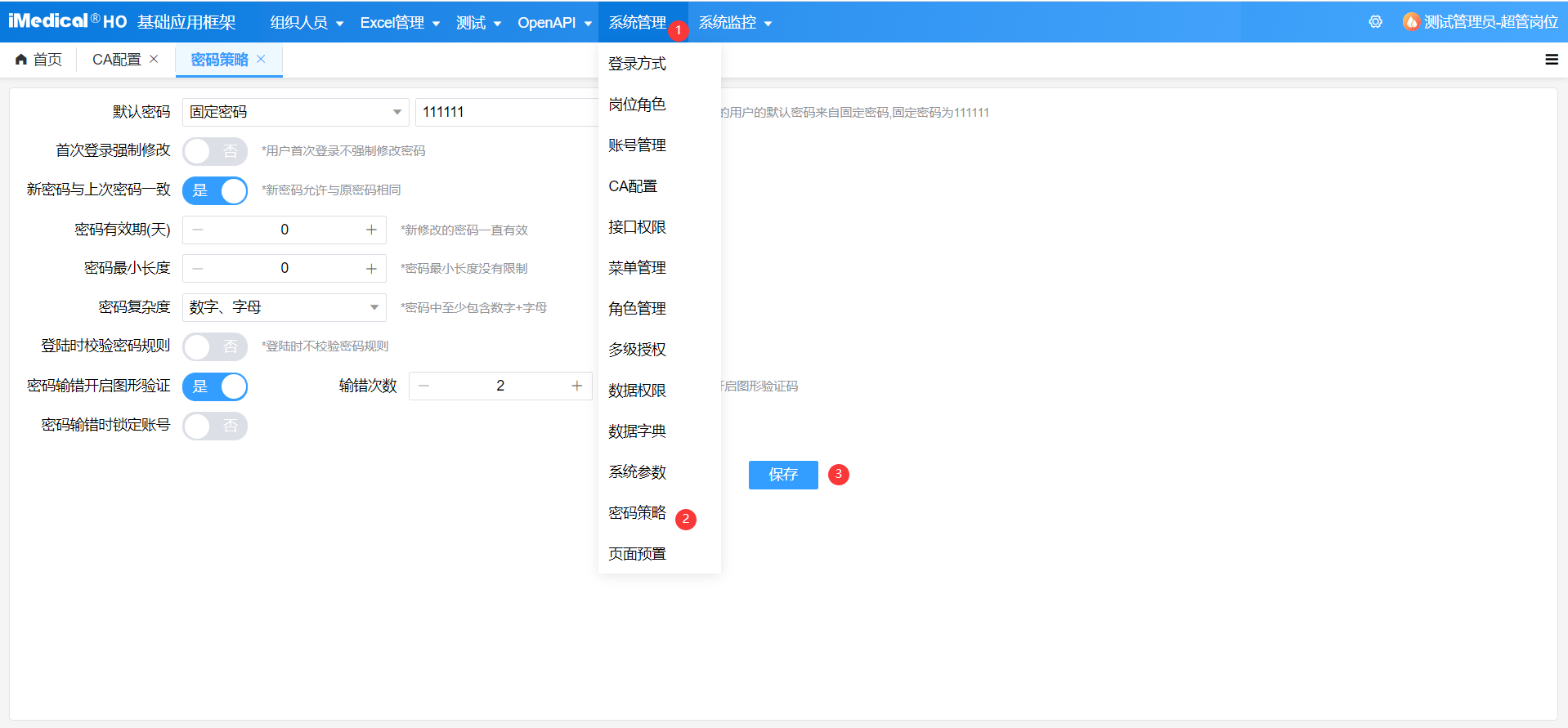This screenshot has height=728, width=1568.
Task: Select 多级授权 from menu
Action: tap(660, 350)
